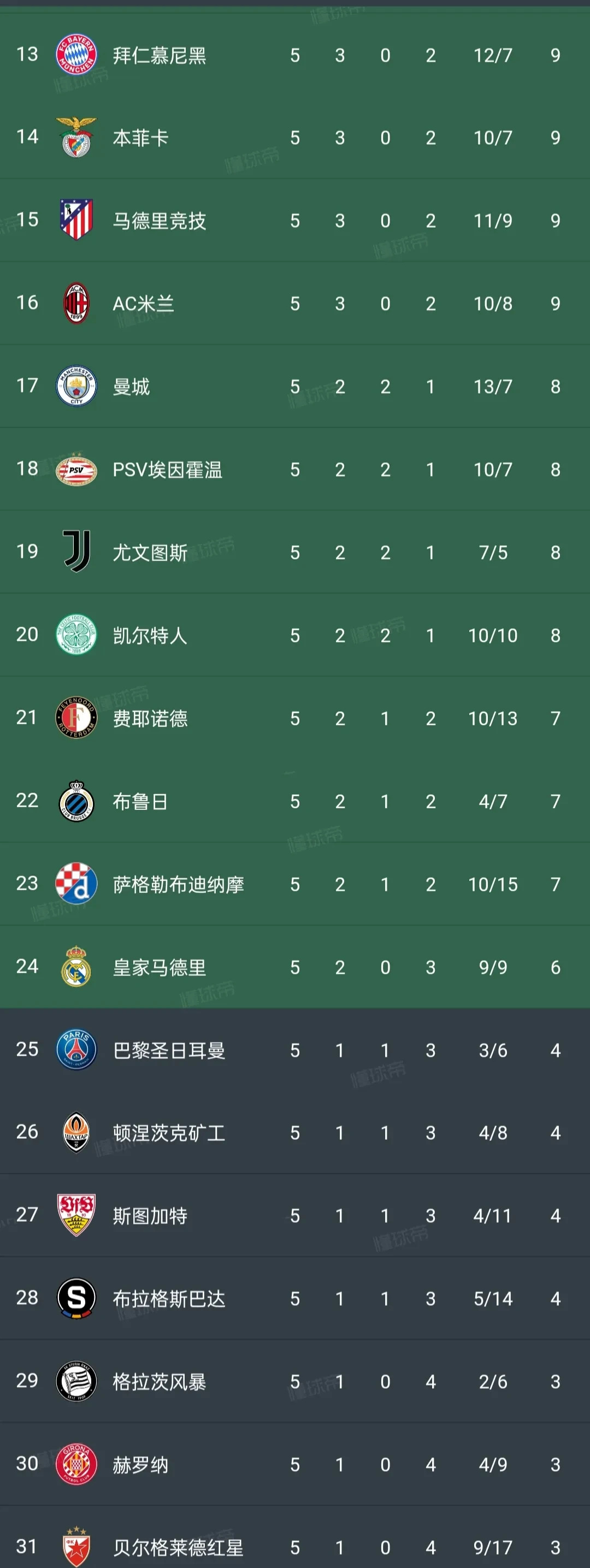This screenshot has height=1568, width=590.
Task: Click Real Madrid's goal ratio 9/9
Action: (493, 967)
